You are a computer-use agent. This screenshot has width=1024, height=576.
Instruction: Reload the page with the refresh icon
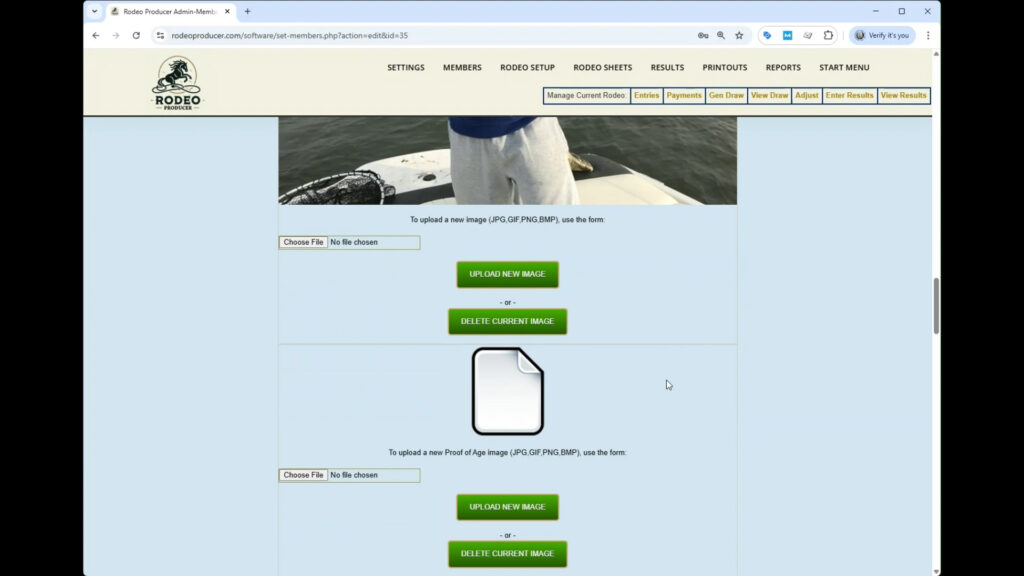(x=136, y=35)
